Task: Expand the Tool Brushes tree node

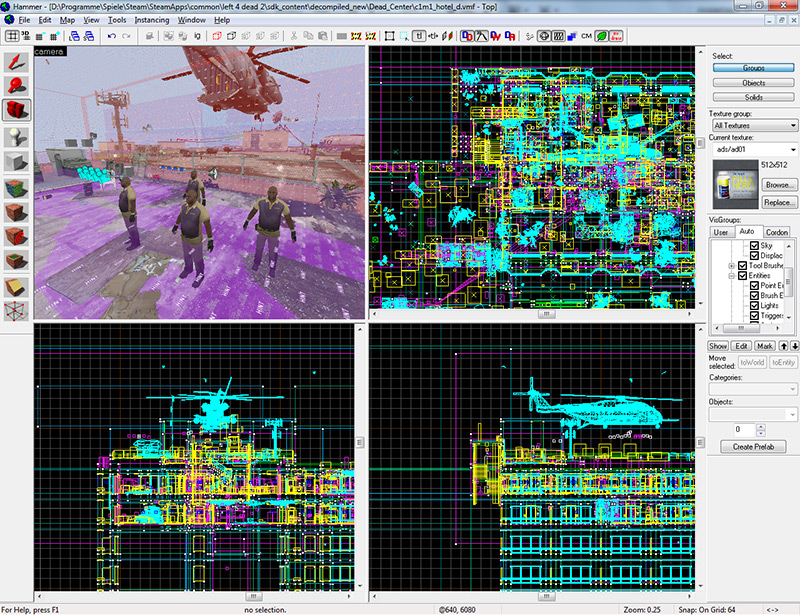Action: [x=731, y=266]
